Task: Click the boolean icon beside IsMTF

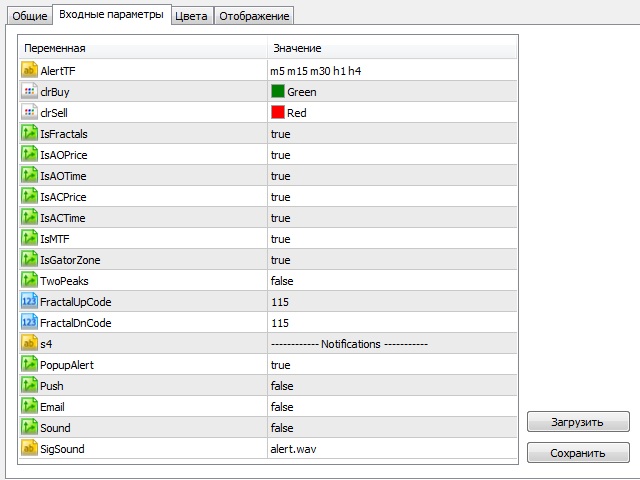Action: 29,238
